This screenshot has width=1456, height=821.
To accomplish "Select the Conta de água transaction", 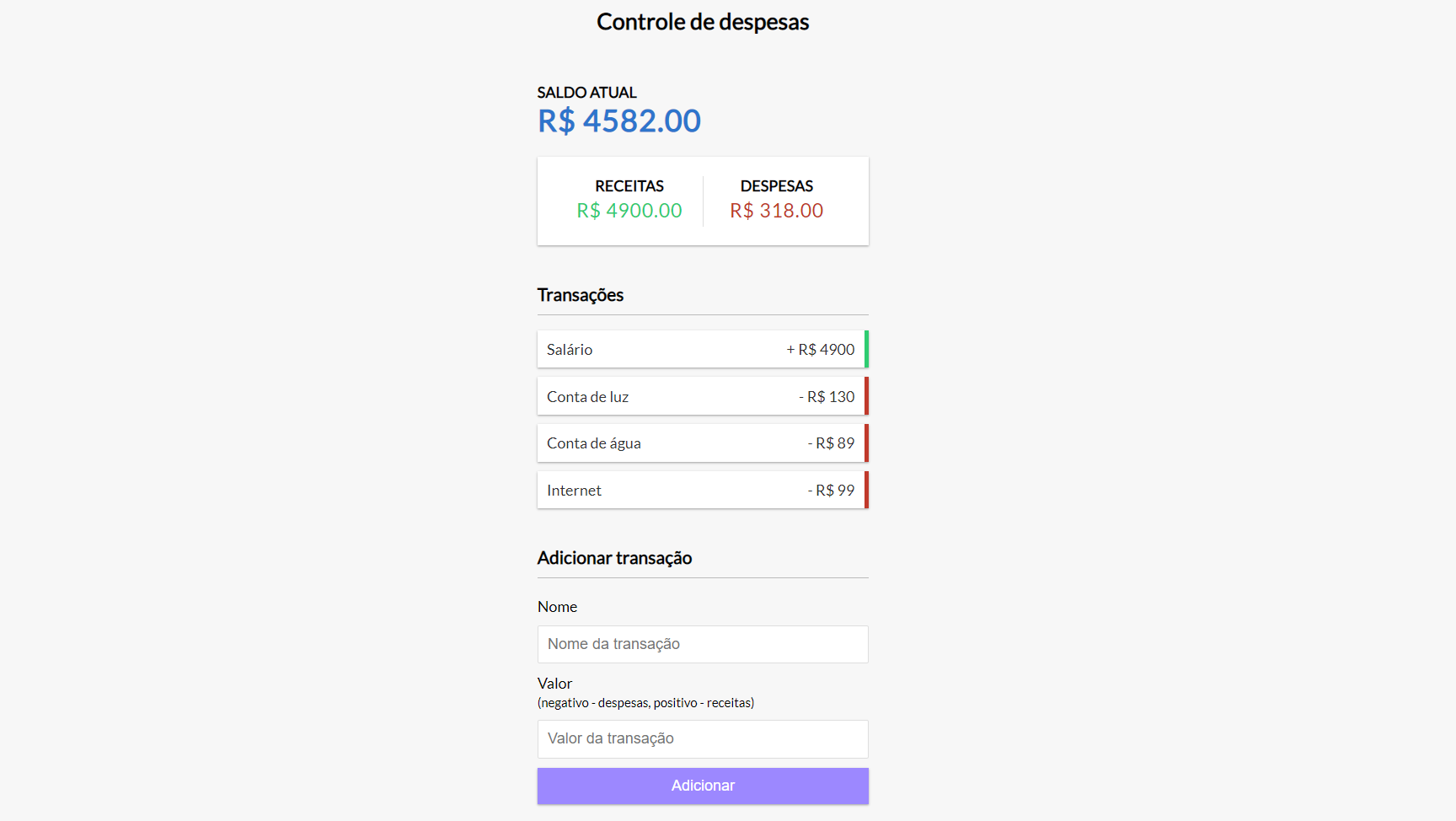I will (703, 443).
